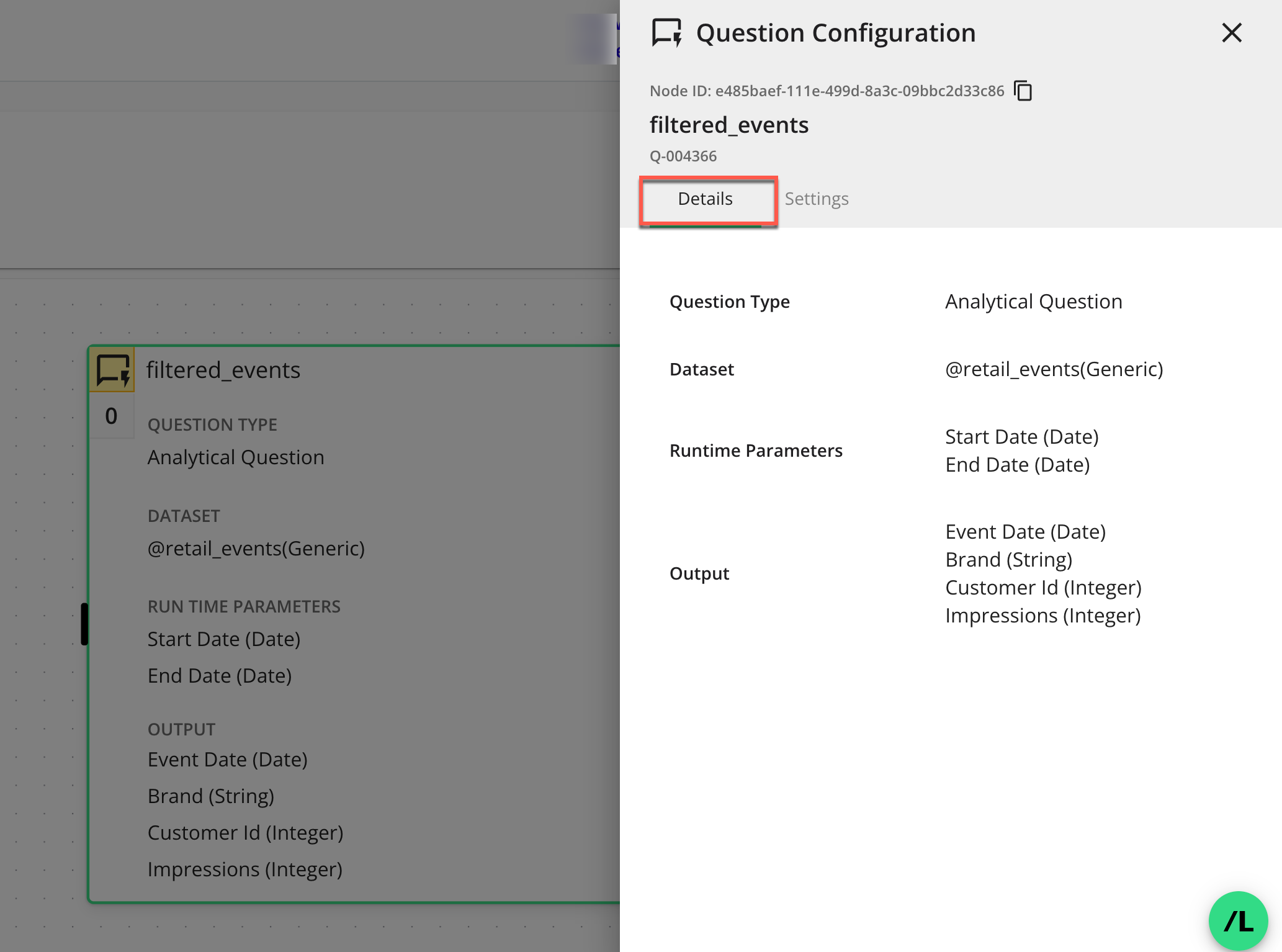This screenshot has width=1282, height=952.
Task: Click the node's order number 0 badge
Action: tap(111, 416)
